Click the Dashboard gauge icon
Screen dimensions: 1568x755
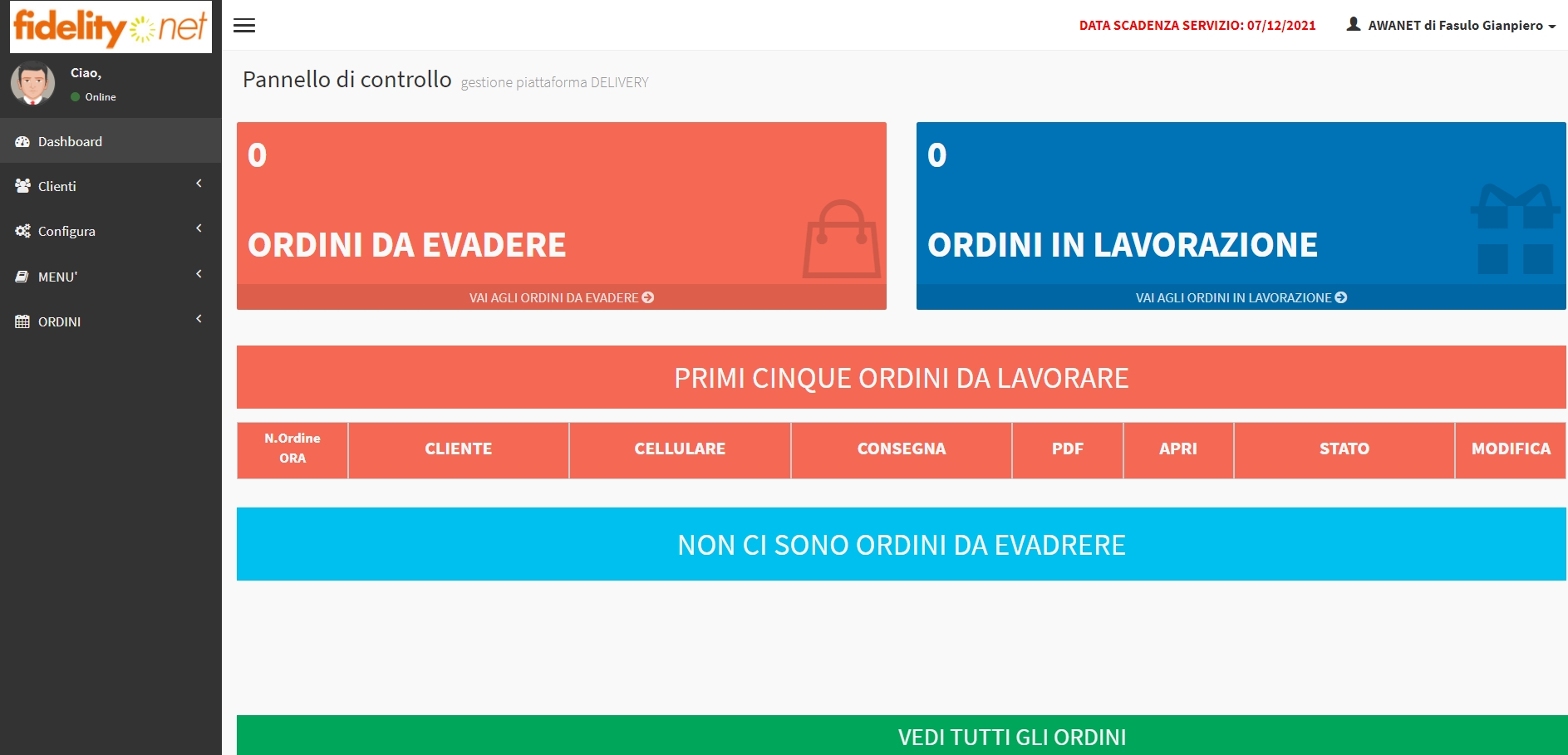click(x=22, y=142)
